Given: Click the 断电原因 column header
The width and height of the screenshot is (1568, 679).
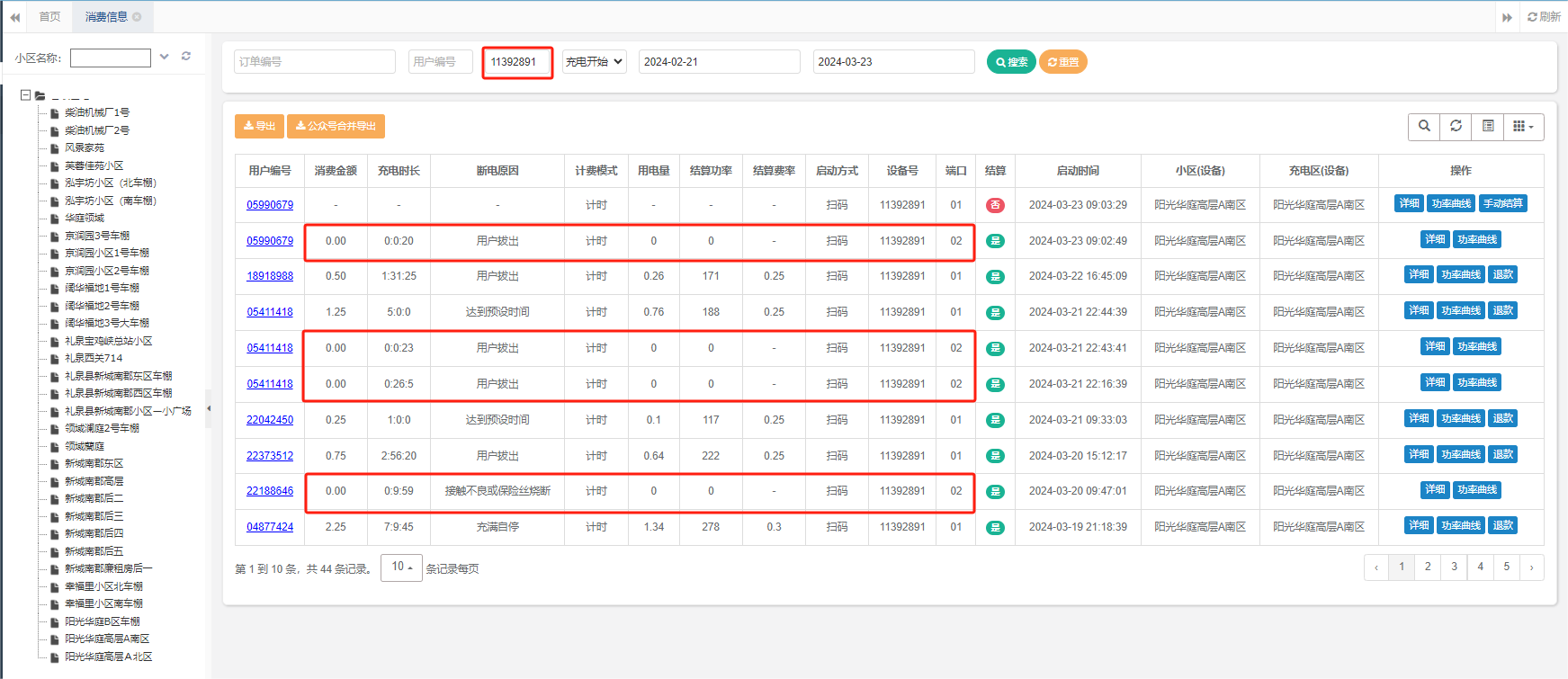Looking at the screenshot, I should [497, 171].
